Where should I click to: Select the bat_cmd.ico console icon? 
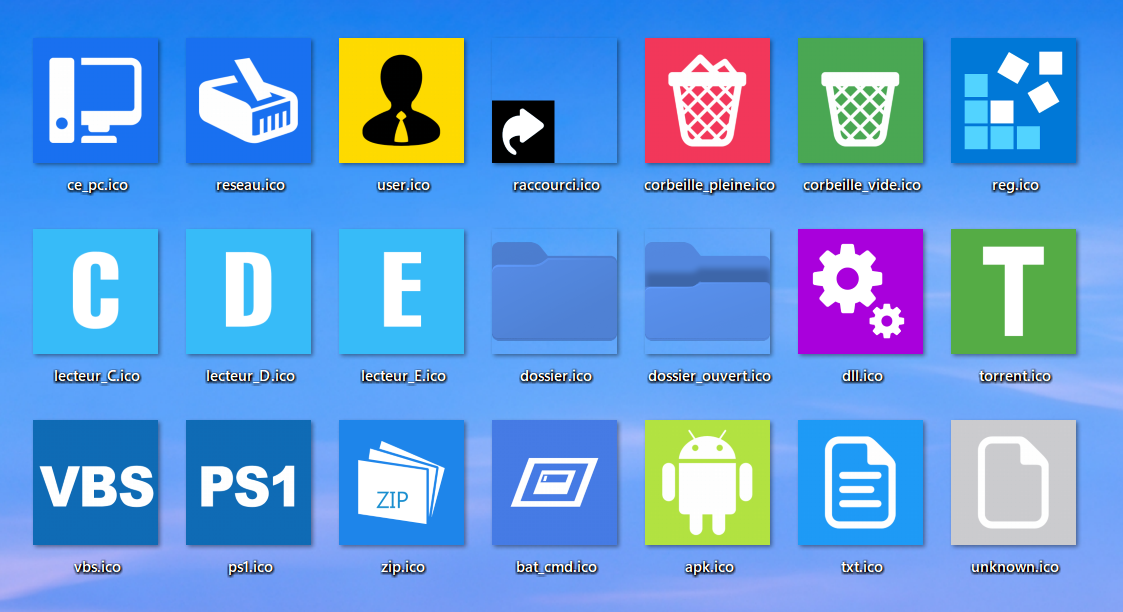point(555,482)
